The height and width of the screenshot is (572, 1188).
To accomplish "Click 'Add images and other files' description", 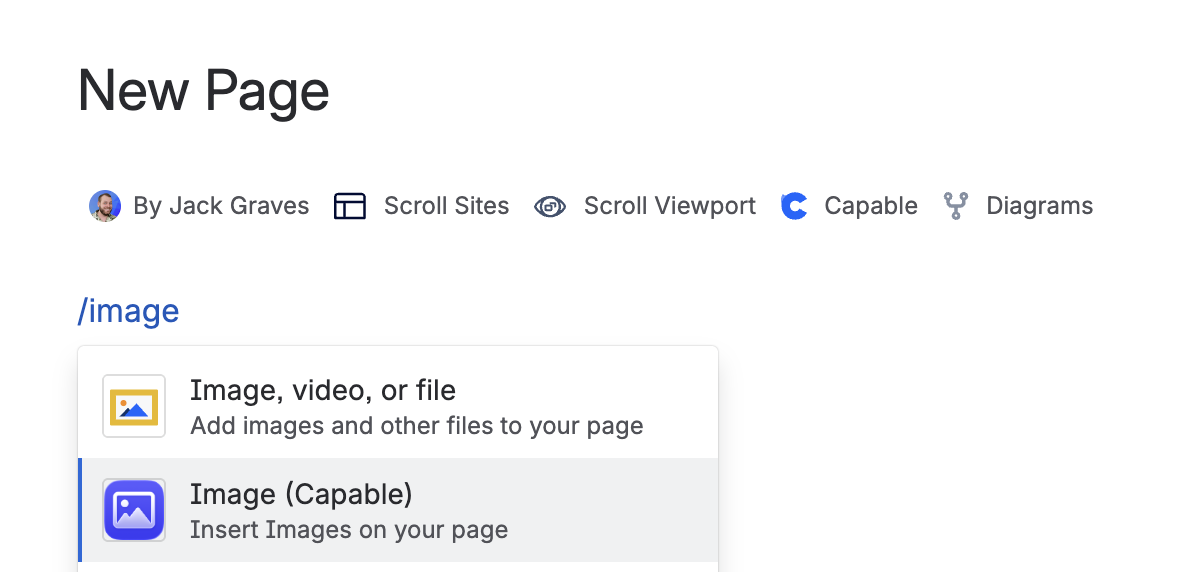I will pyautogui.click(x=416, y=426).
